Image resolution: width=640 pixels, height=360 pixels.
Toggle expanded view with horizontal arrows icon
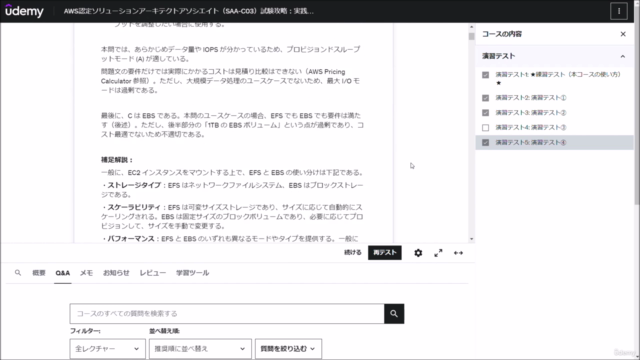pyautogui.click(x=458, y=253)
